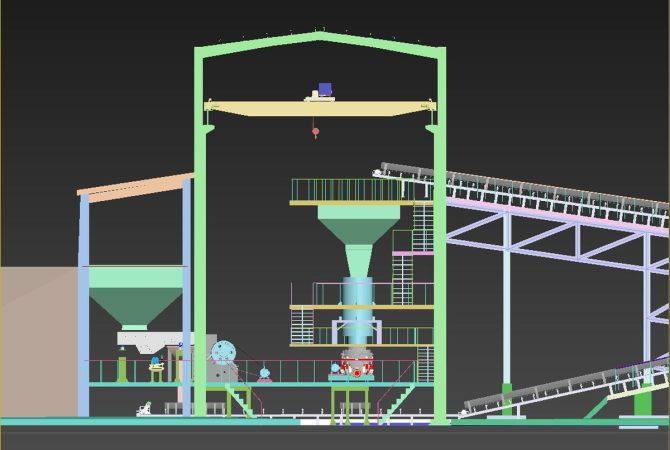670x450 pixels.
Task: Select the red cone crusher base
Action: point(356,365)
